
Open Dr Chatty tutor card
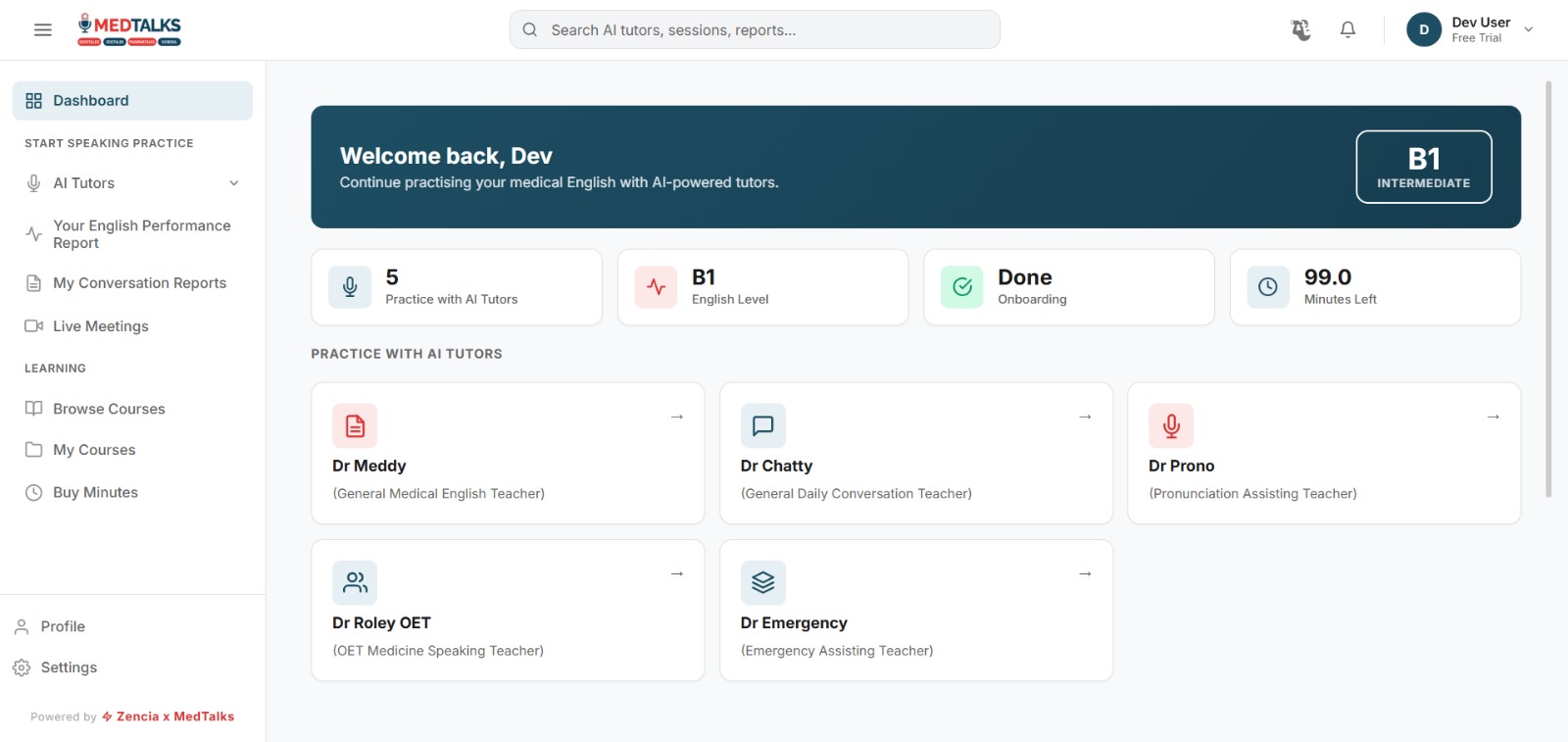[916, 453]
